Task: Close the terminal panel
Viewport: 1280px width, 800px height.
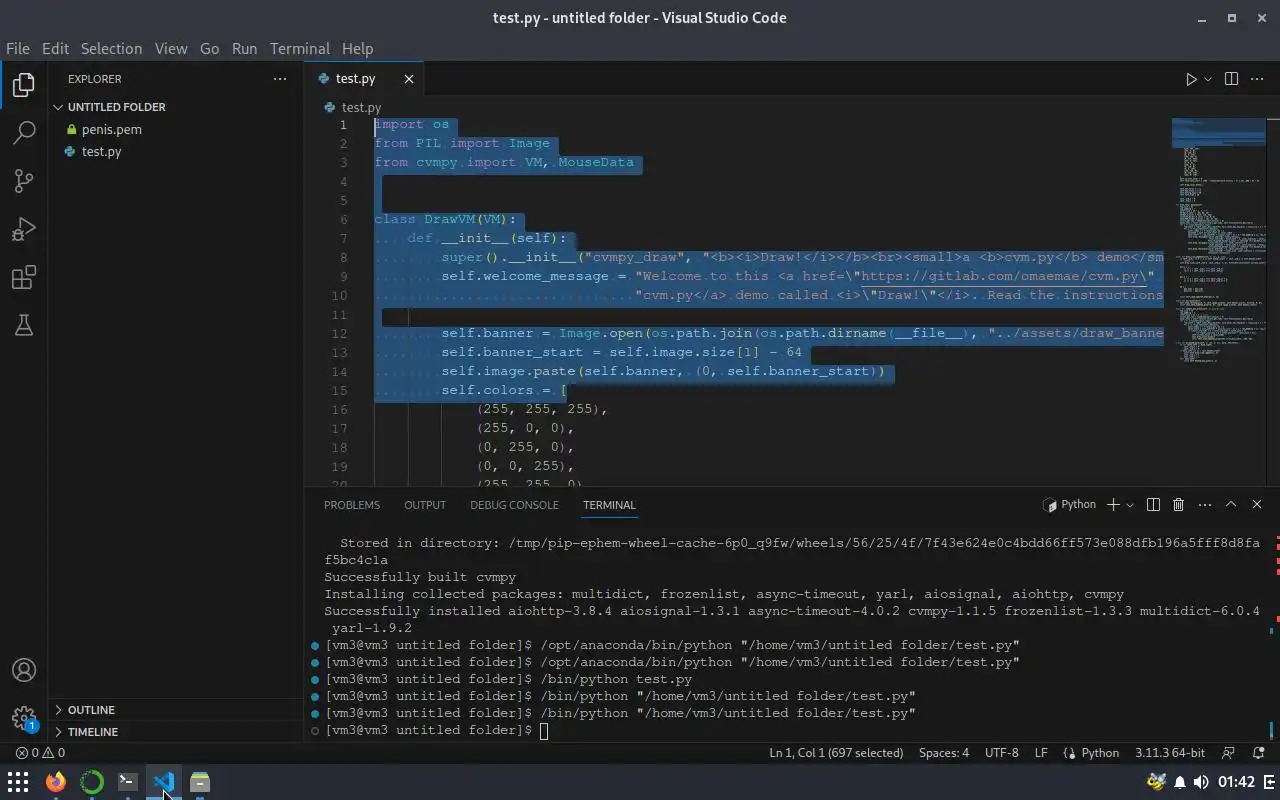Action: [x=1257, y=505]
